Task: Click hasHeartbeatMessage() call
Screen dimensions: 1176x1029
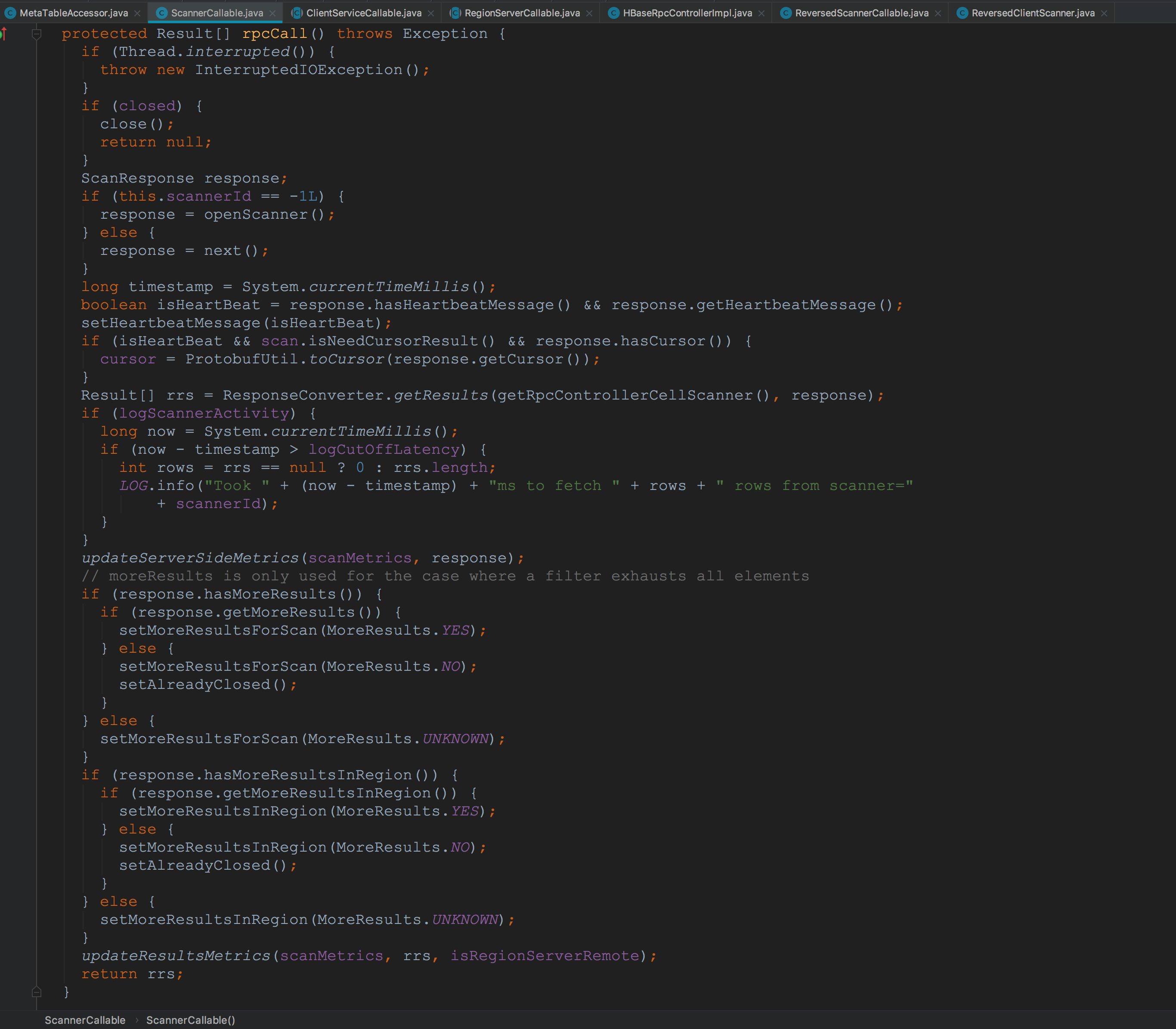Action: click(472, 305)
